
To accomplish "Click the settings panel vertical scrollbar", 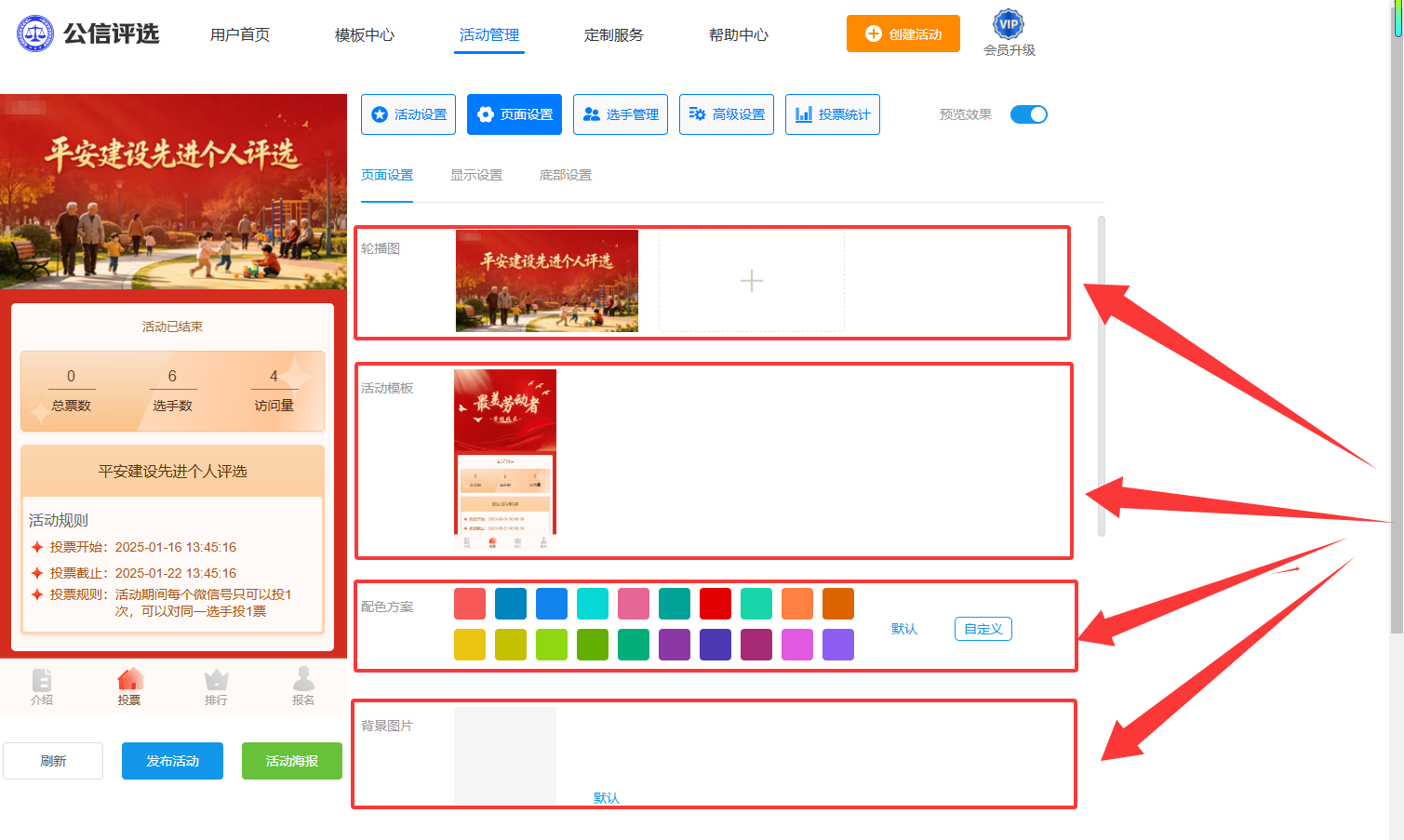I will [1102, 377].
